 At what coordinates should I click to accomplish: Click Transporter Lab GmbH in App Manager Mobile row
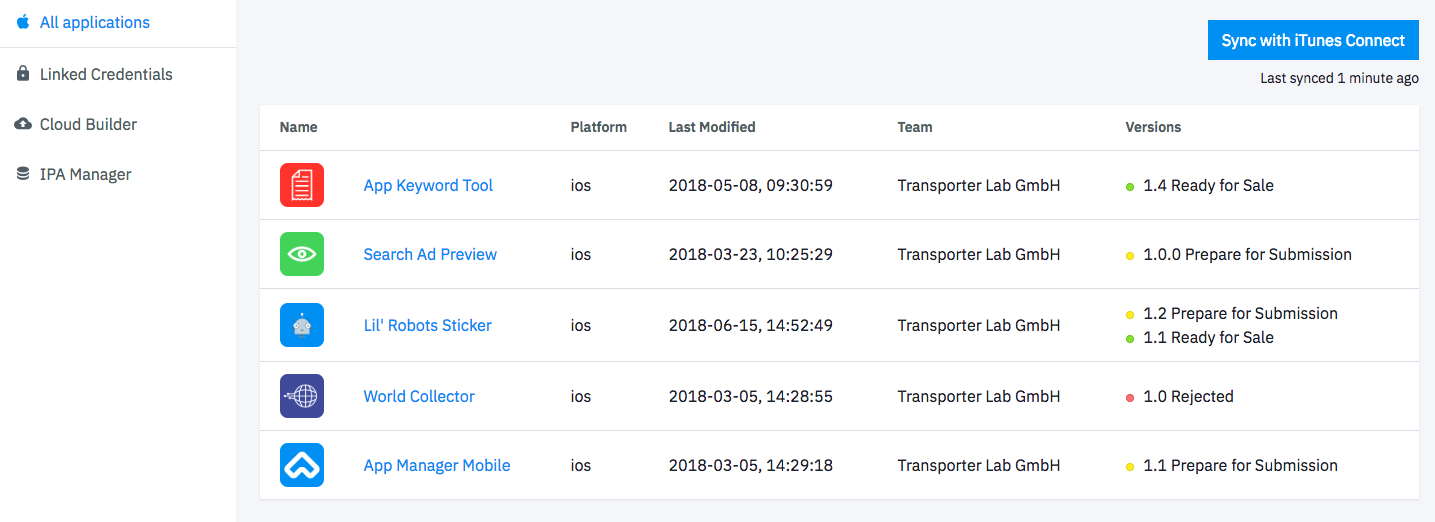[x=979, y=465]
